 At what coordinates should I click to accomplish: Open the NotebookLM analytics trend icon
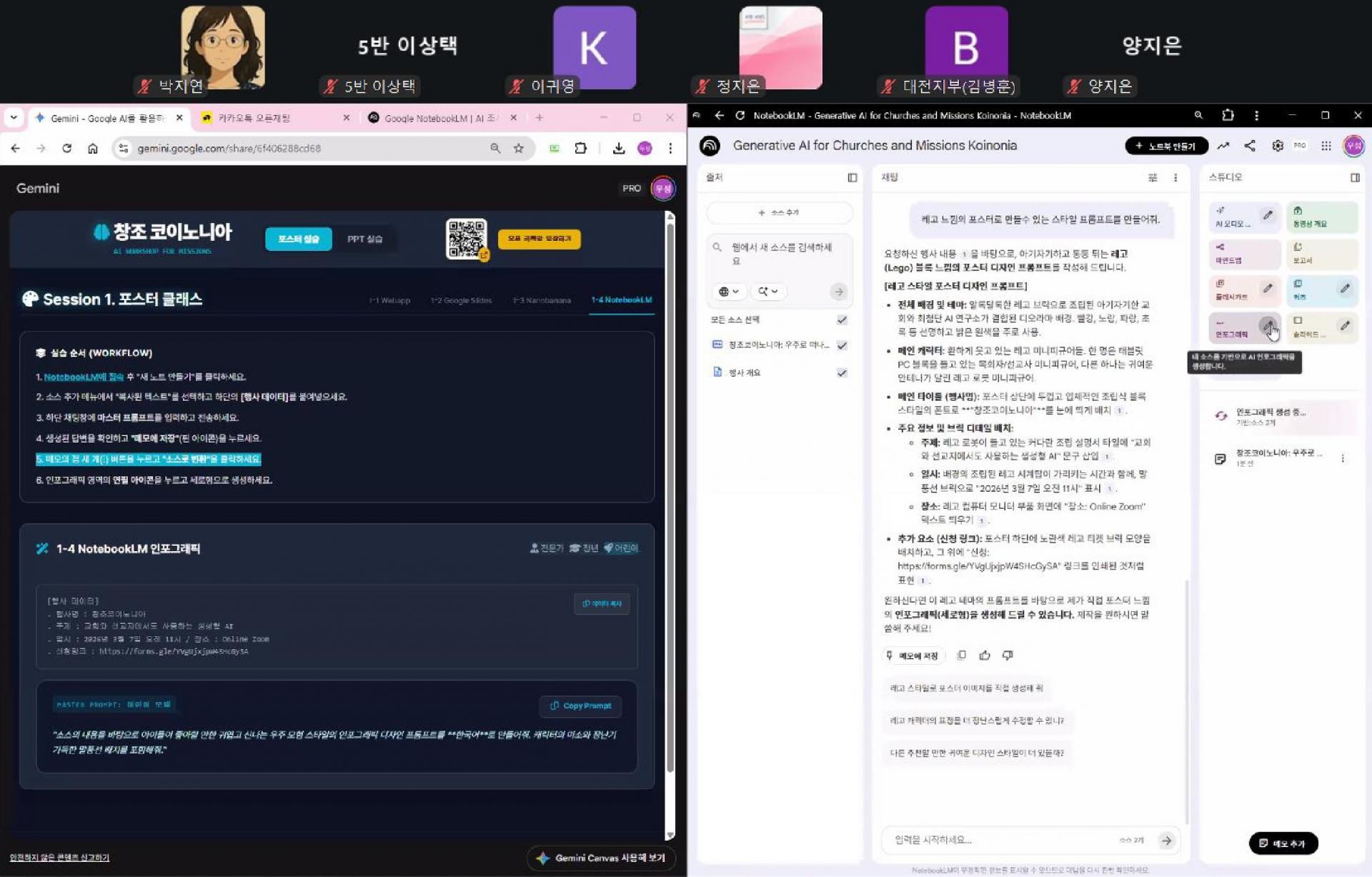[x=1223, y=146]
